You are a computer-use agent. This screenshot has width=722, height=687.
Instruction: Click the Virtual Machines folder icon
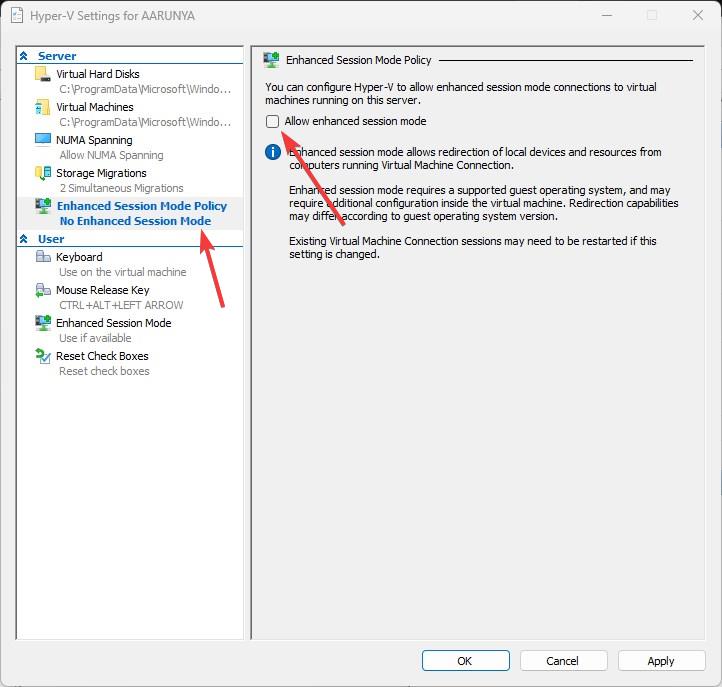pos(42,107)
